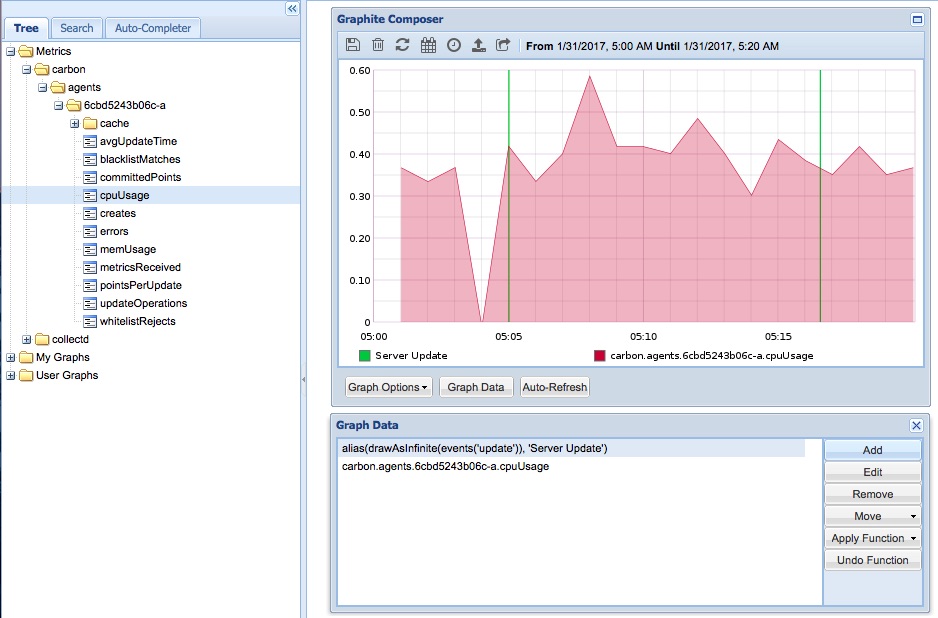The image size is (938, 618).
Task: Select the metricsReceived tree item label
Action: pos(140,267)
